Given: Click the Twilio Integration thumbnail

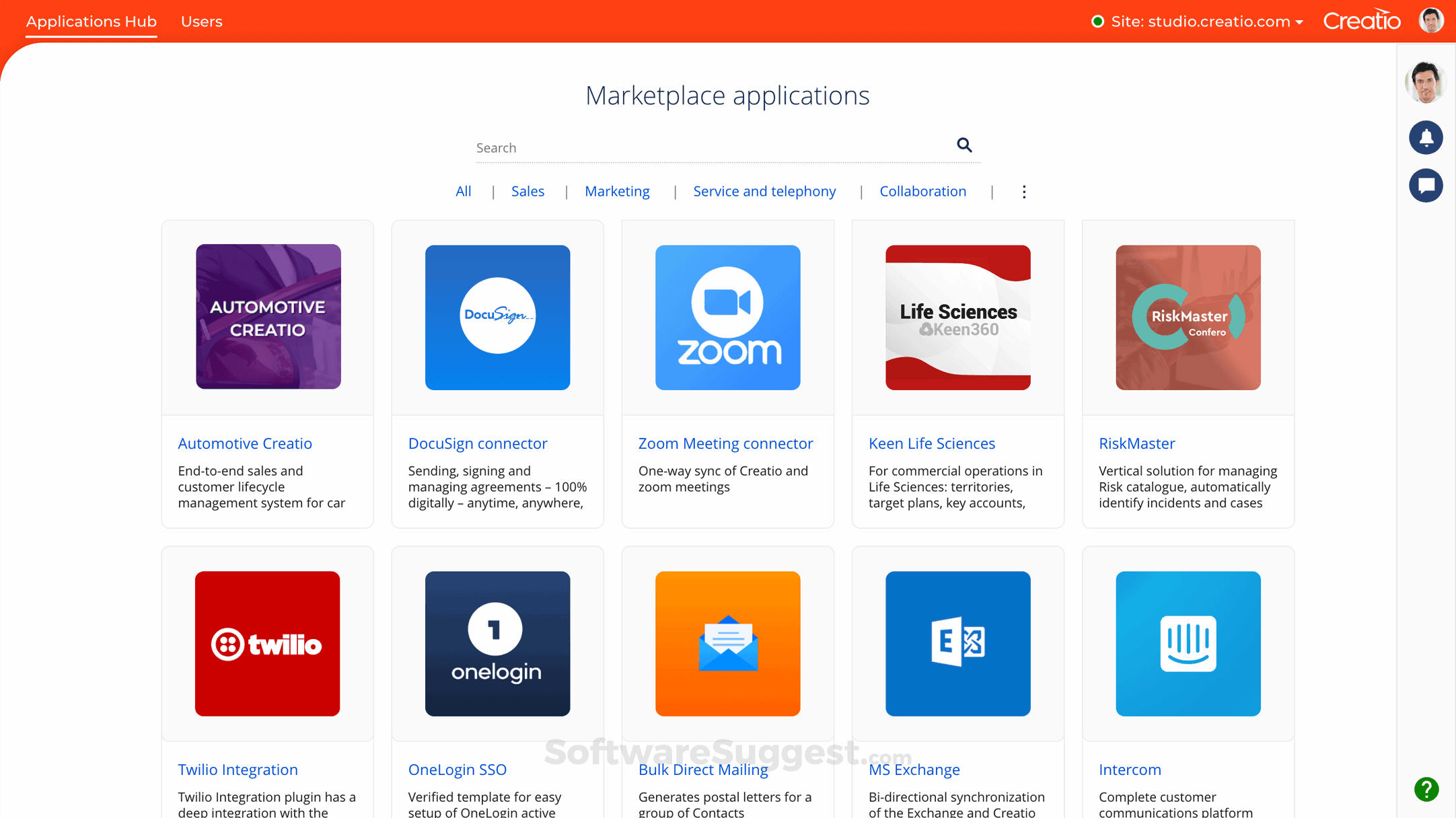Looking at the screenshot, I should click(x=267, y=644).
